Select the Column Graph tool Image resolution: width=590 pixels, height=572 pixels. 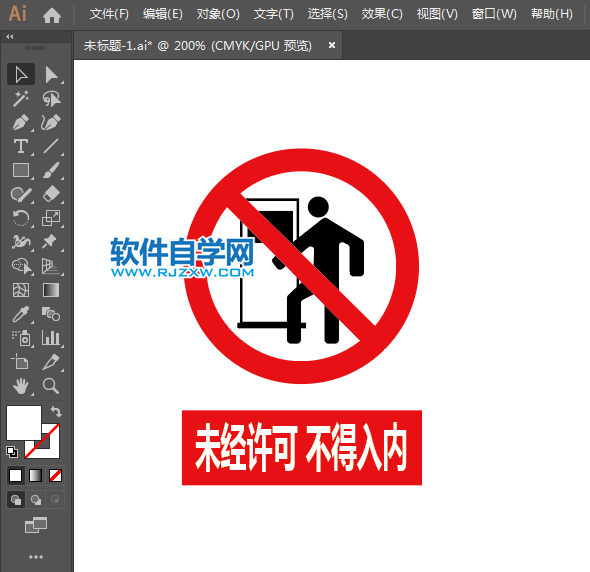pyautogui.click(x=51, y=338)
